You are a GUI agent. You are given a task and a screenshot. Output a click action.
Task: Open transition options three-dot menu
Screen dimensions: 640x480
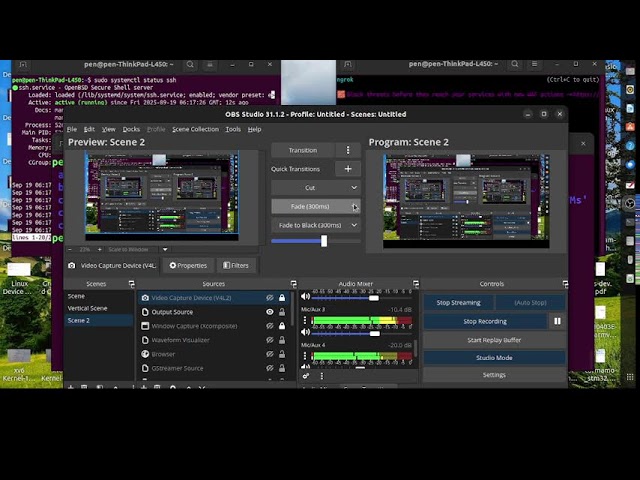click(348, 150)
